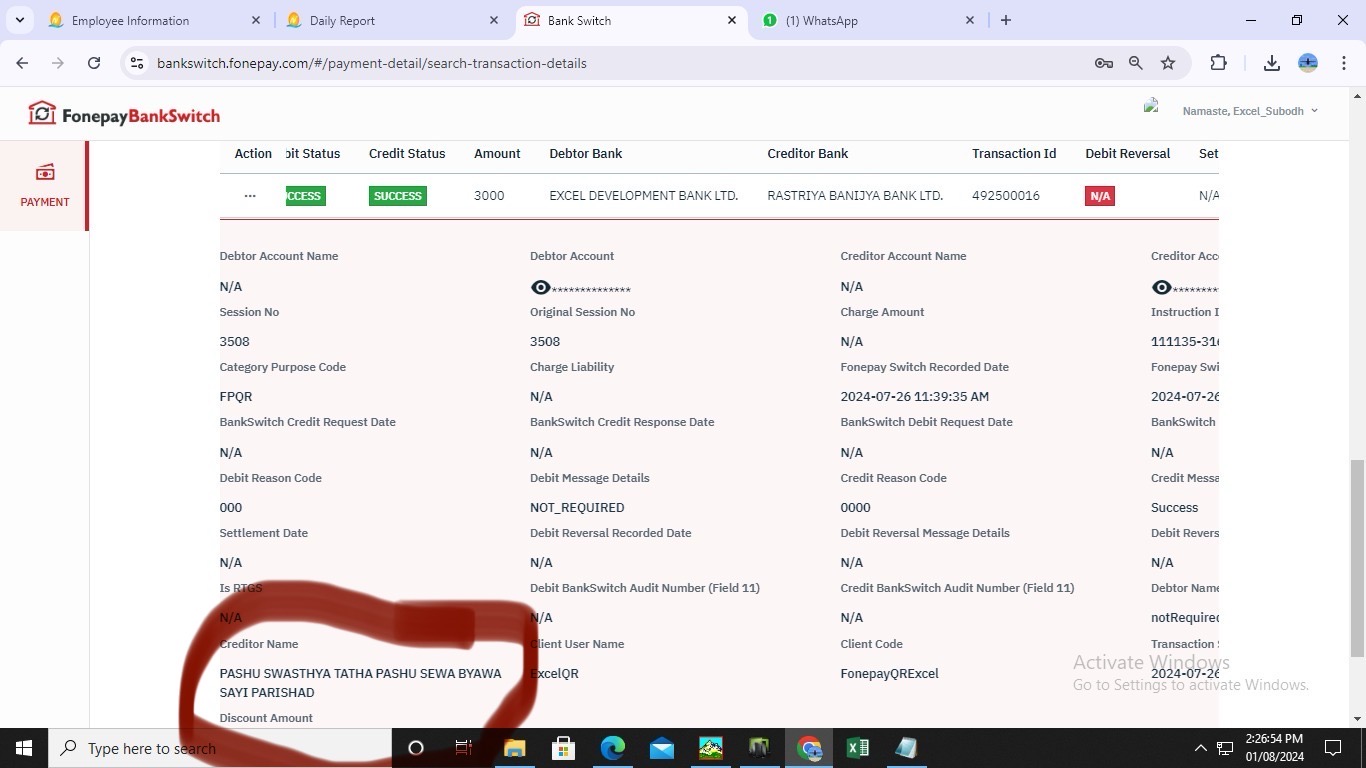1366x768 pixels.
Task: Click the ExcelQR client user name value
Action: pos(555,674)
